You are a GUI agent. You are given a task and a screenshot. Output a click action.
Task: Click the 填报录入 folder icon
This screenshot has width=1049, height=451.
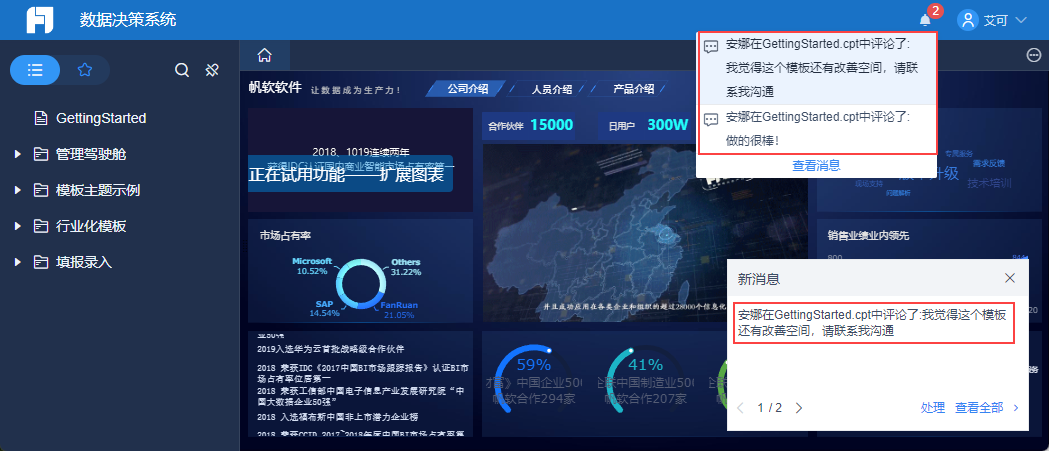click(x=41, y=262)
